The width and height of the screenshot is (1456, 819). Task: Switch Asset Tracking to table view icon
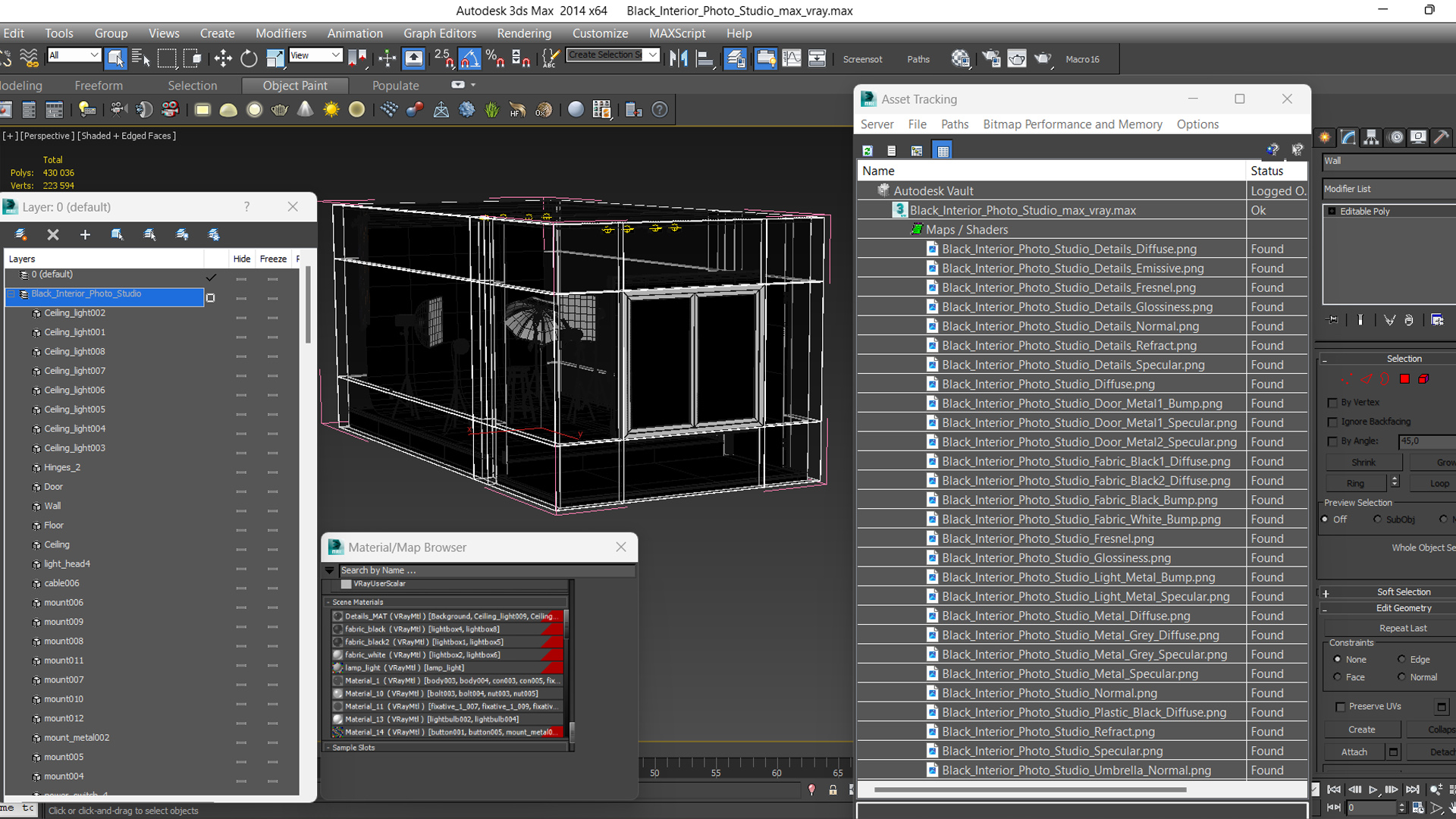pos(943,150)
